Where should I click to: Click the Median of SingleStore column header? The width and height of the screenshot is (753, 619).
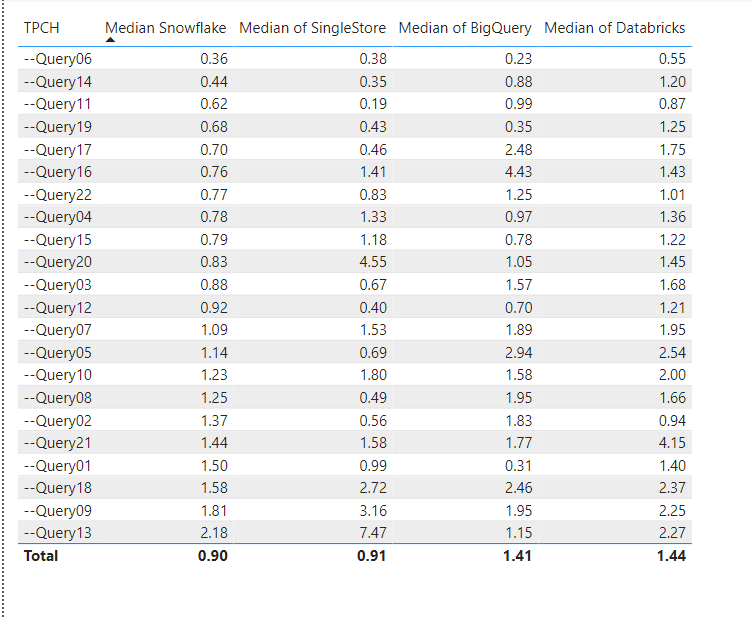[x=312, y=27]
